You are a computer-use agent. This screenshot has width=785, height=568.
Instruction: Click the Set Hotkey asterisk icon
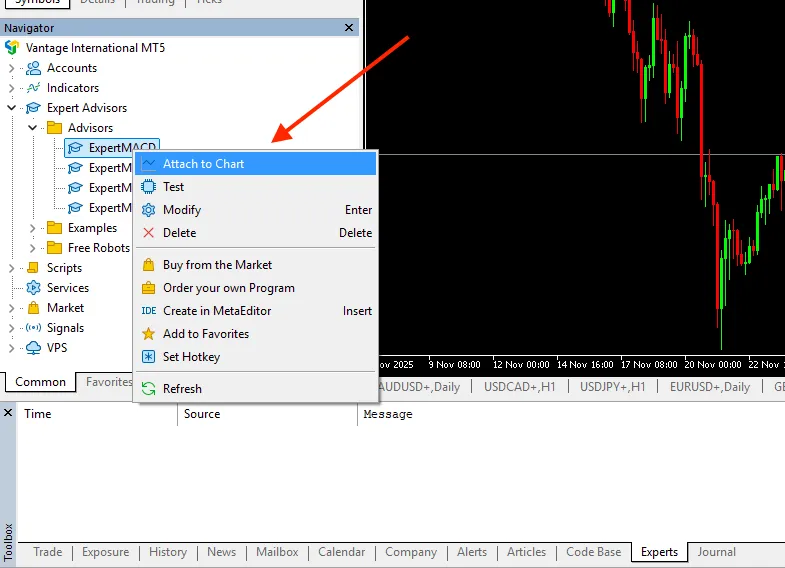point(149,357)
